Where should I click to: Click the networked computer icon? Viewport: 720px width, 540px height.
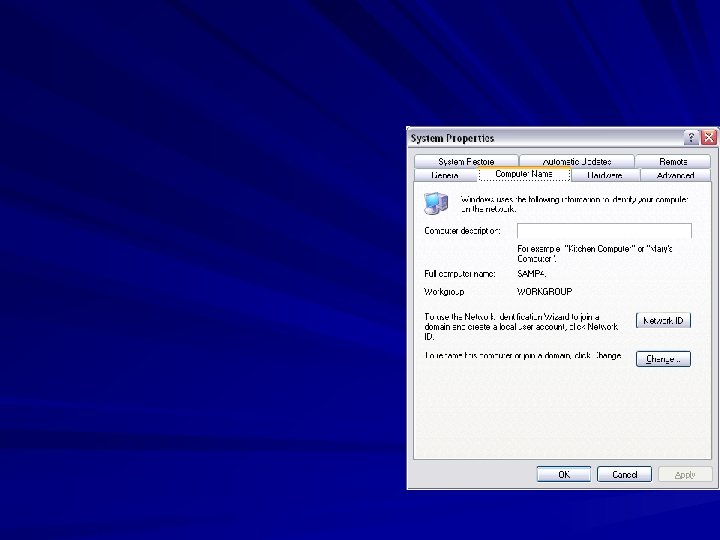[436, 203]
